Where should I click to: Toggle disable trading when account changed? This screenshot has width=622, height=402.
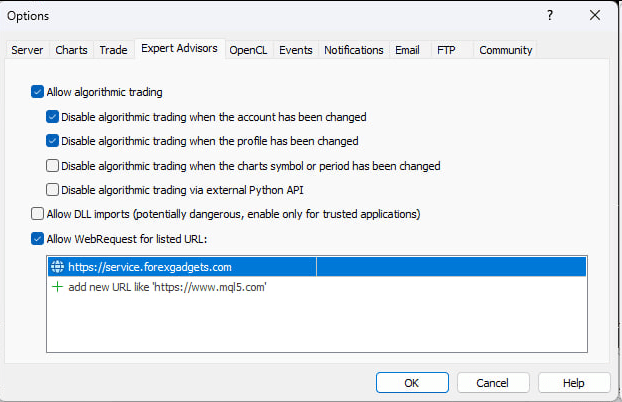pyautogui.click(x=52, y=117)
